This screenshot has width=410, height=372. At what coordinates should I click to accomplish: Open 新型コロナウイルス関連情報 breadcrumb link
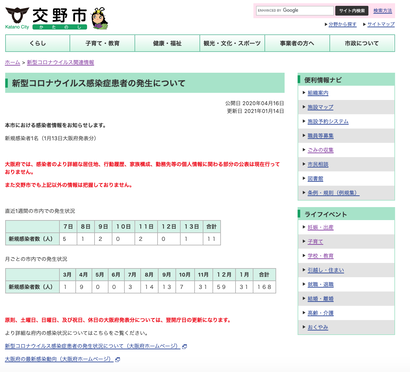click(60, 63)
